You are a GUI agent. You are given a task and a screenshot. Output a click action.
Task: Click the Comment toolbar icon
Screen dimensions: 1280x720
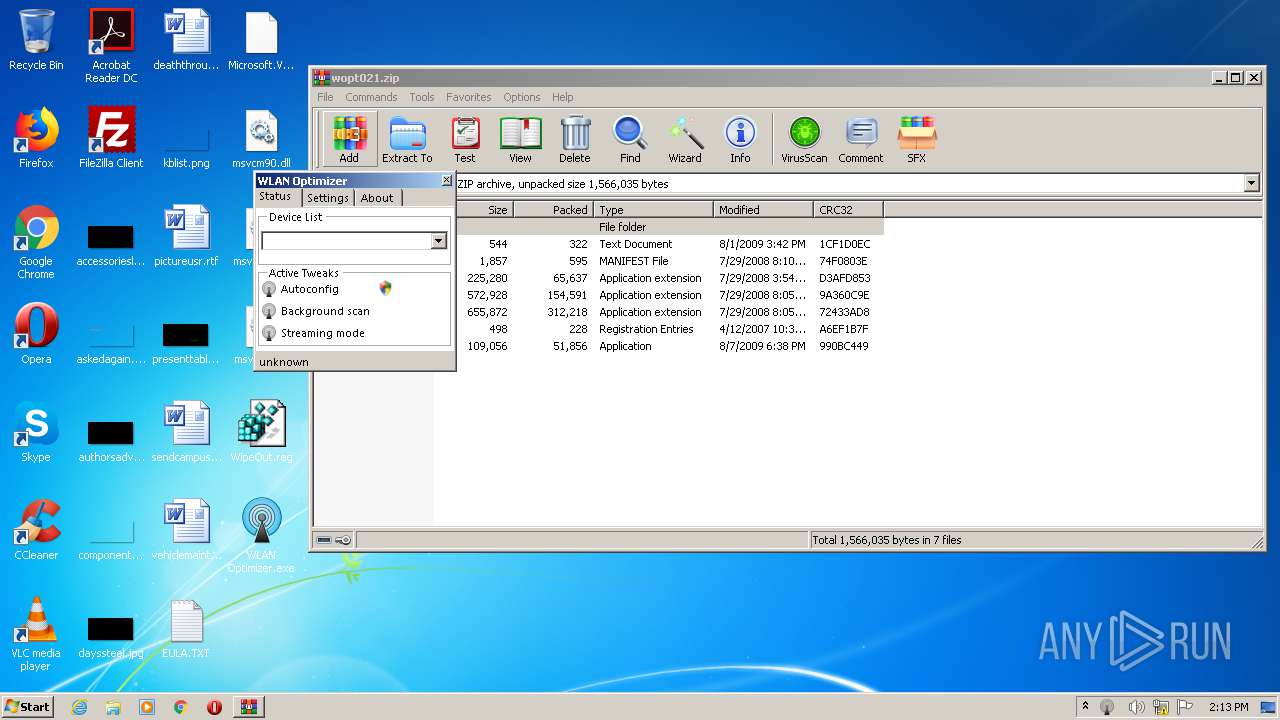[861, 139]
